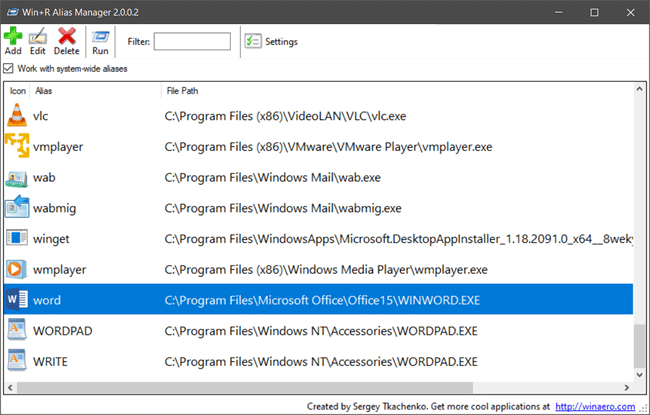This screenshot has height=415, width=650.
Task: Select the wmplayer alias text
Action: click(x=60, y=269)
